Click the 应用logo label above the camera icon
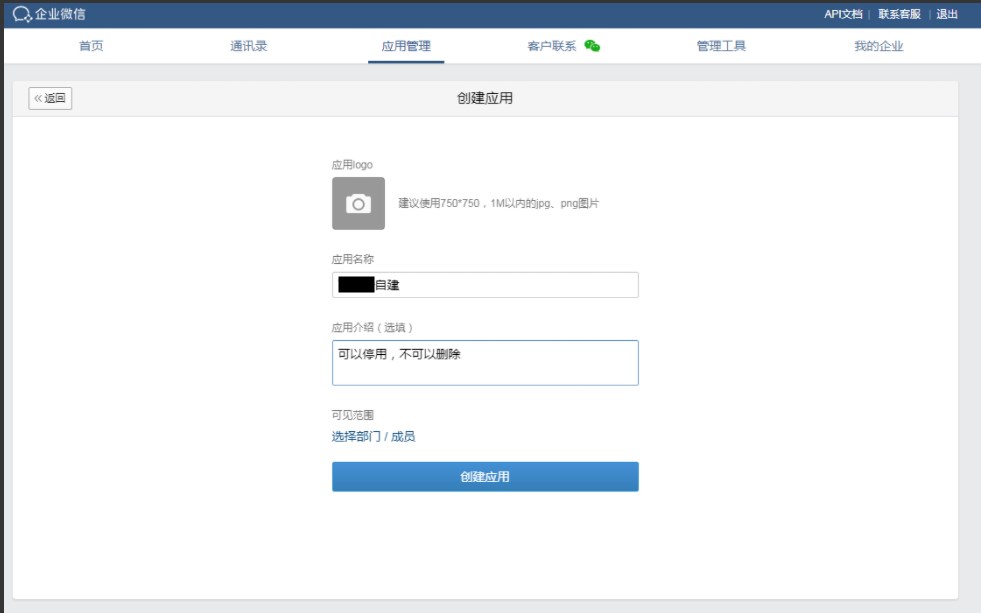This screenshot has width=981, height=613. pos(352,164)
